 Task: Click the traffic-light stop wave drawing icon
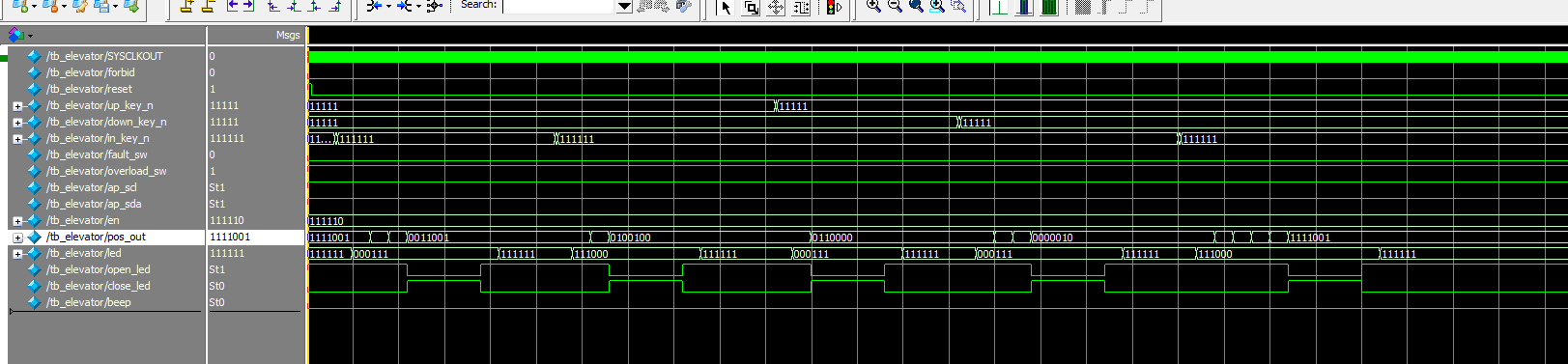click(834, 7)
